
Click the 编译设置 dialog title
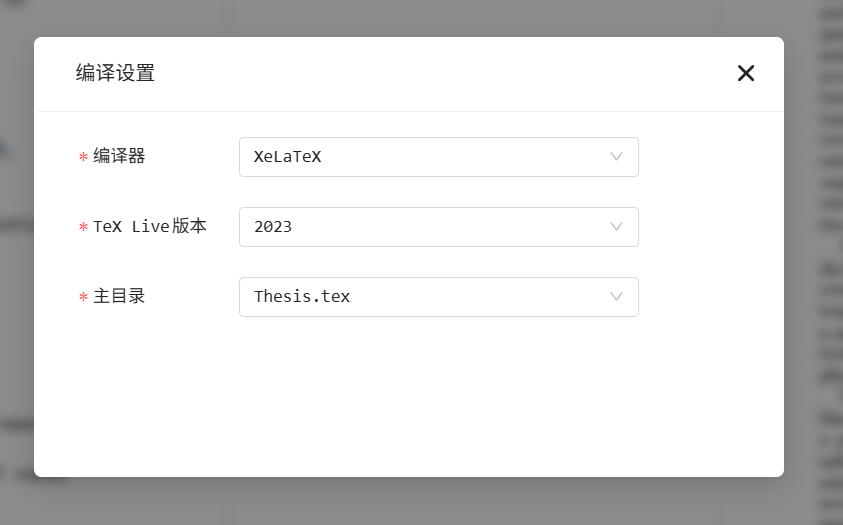pos(115,73)
